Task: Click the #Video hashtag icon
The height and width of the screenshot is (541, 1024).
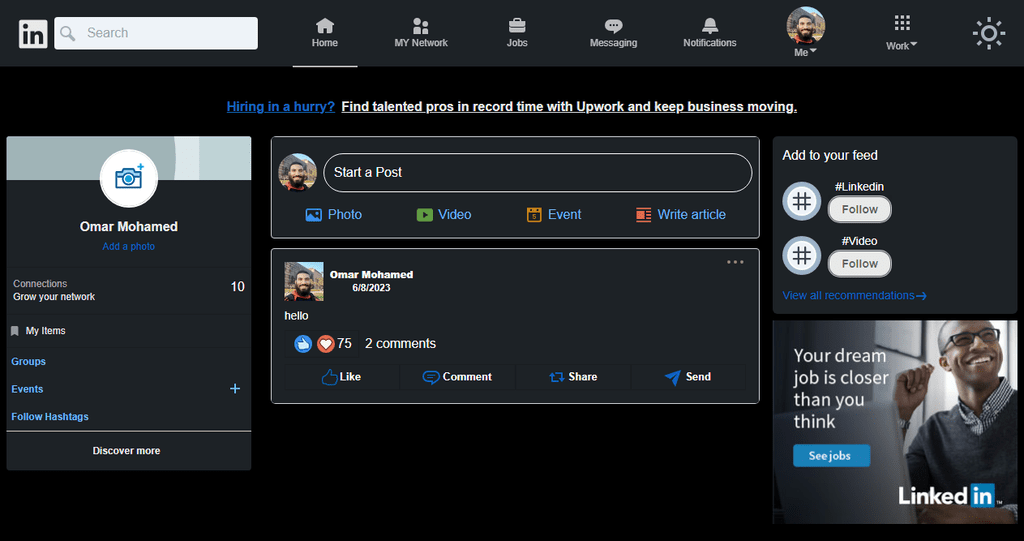Action: pyautogui.click(x=802, y=255)
